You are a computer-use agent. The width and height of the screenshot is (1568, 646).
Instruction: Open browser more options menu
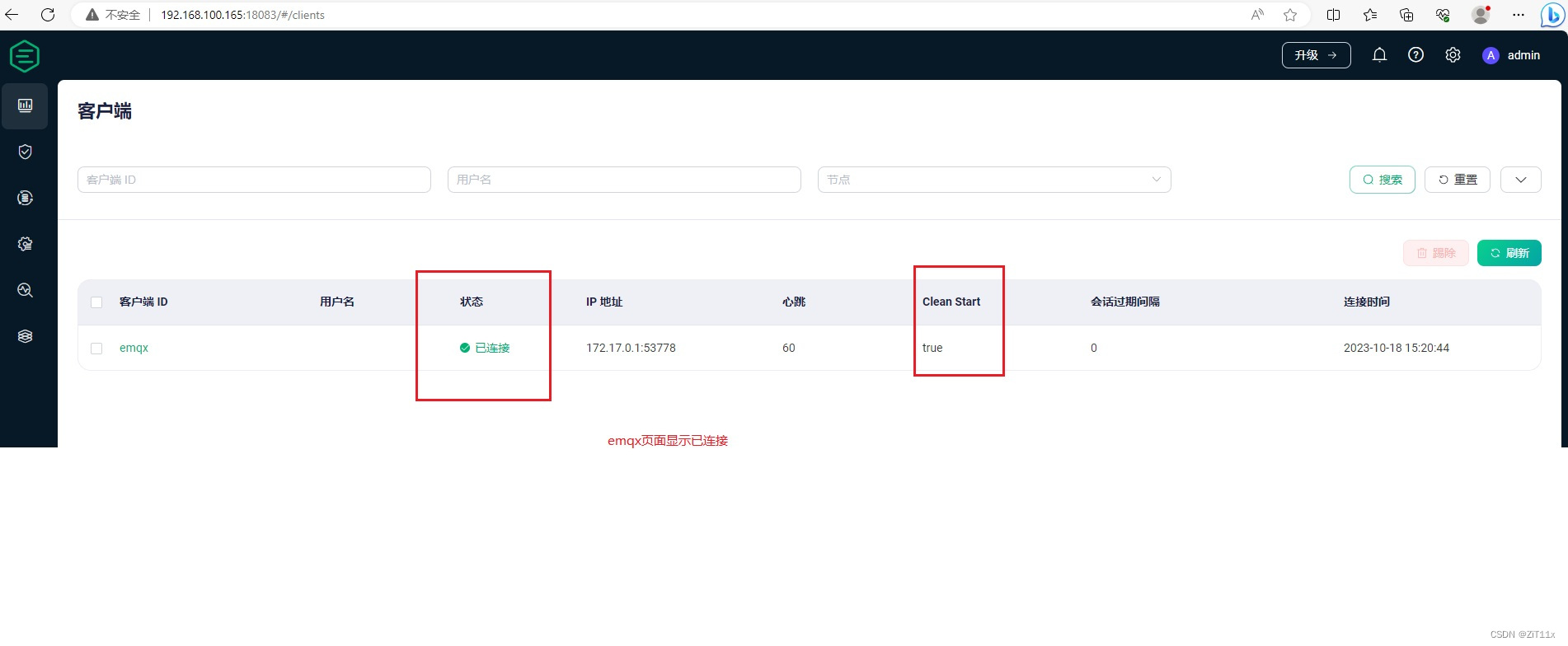click(1519, 15)
